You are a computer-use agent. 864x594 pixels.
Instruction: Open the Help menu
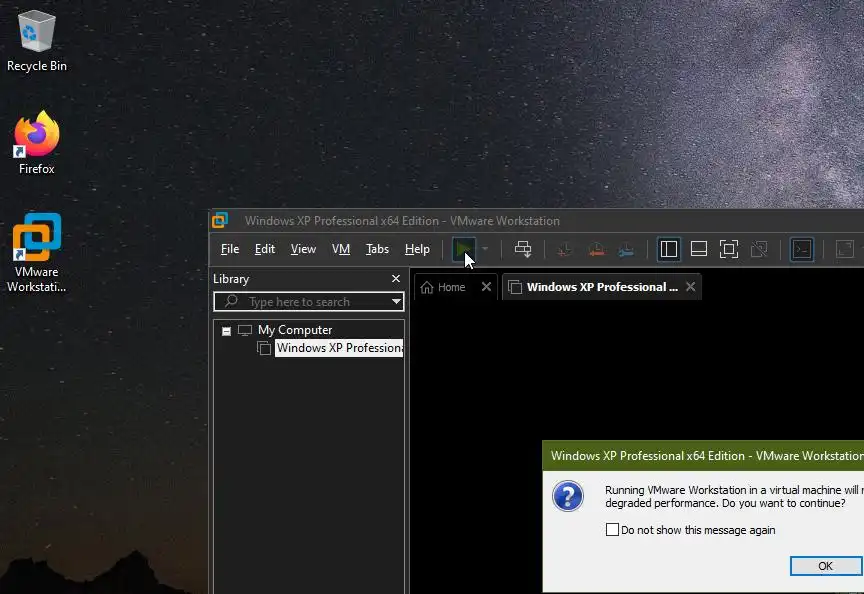pos(417,249)
